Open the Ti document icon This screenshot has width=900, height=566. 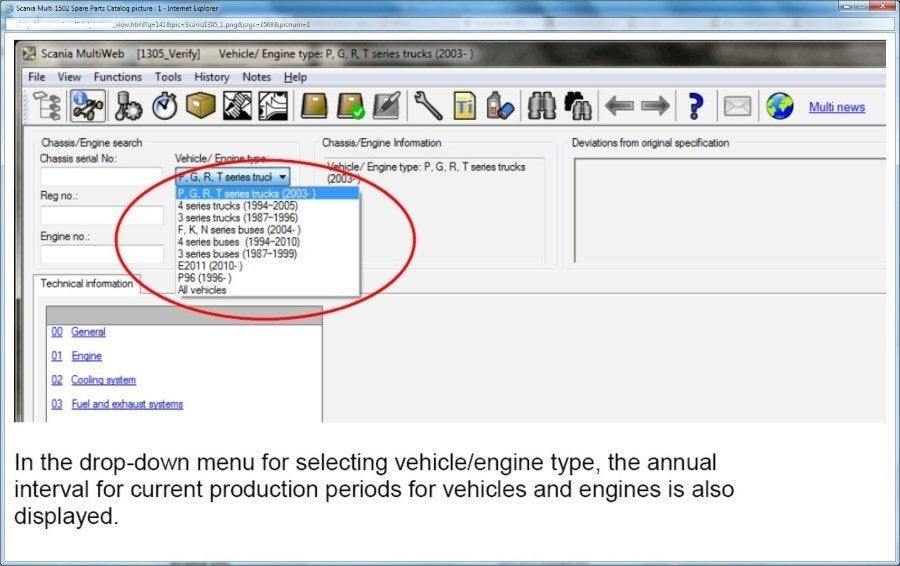point(464,106)
